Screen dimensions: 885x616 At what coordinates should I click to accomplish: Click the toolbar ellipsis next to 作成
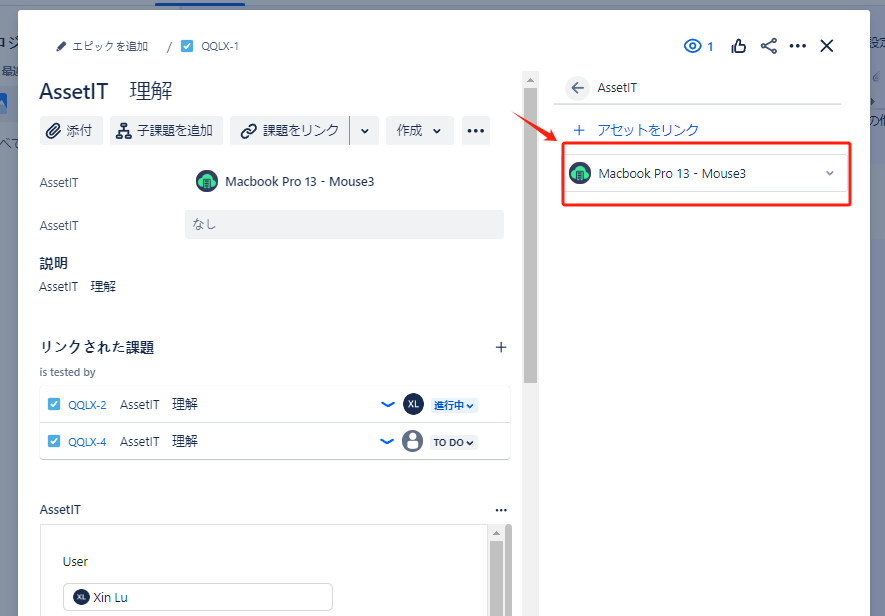(475, 131)
